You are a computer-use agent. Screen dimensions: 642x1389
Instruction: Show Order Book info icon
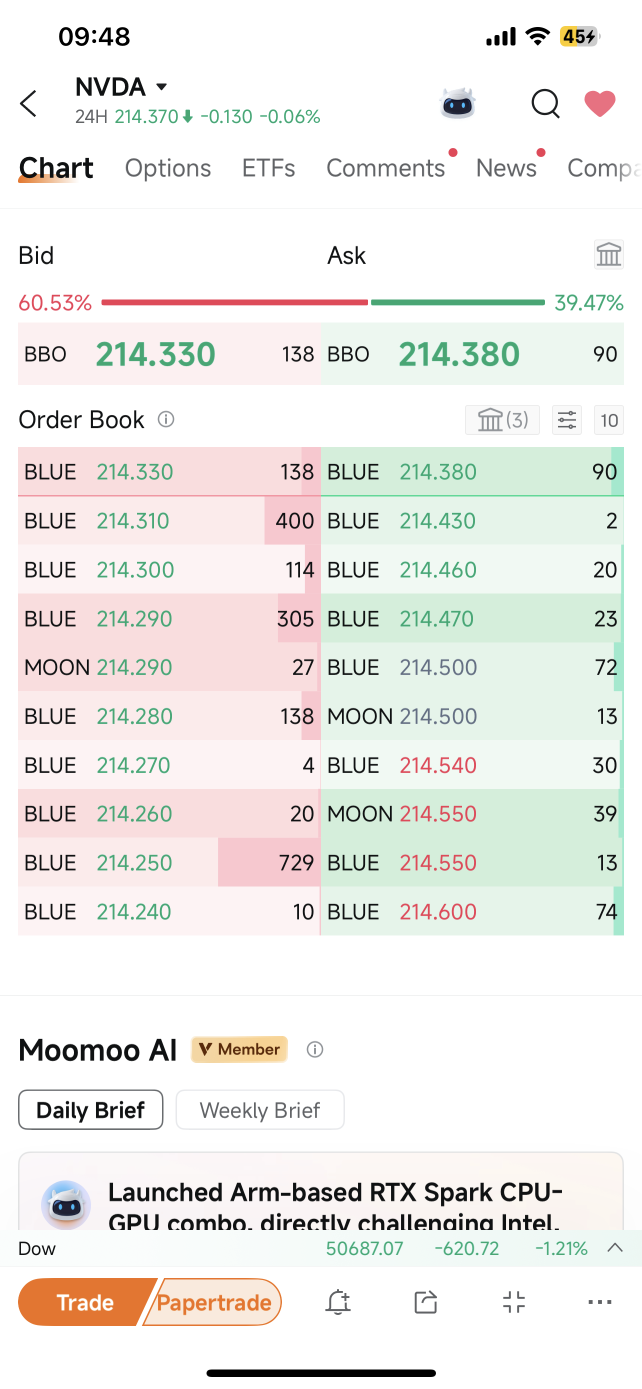[x=167, y=420]
